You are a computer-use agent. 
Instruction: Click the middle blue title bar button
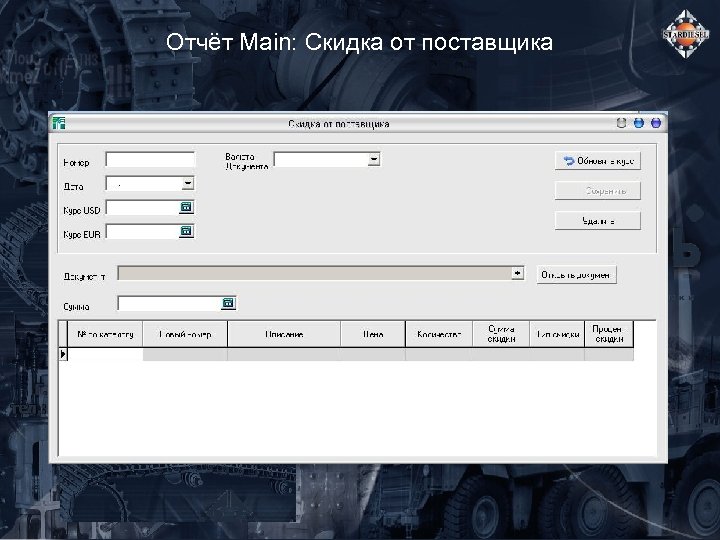click(x=639, y=123)
